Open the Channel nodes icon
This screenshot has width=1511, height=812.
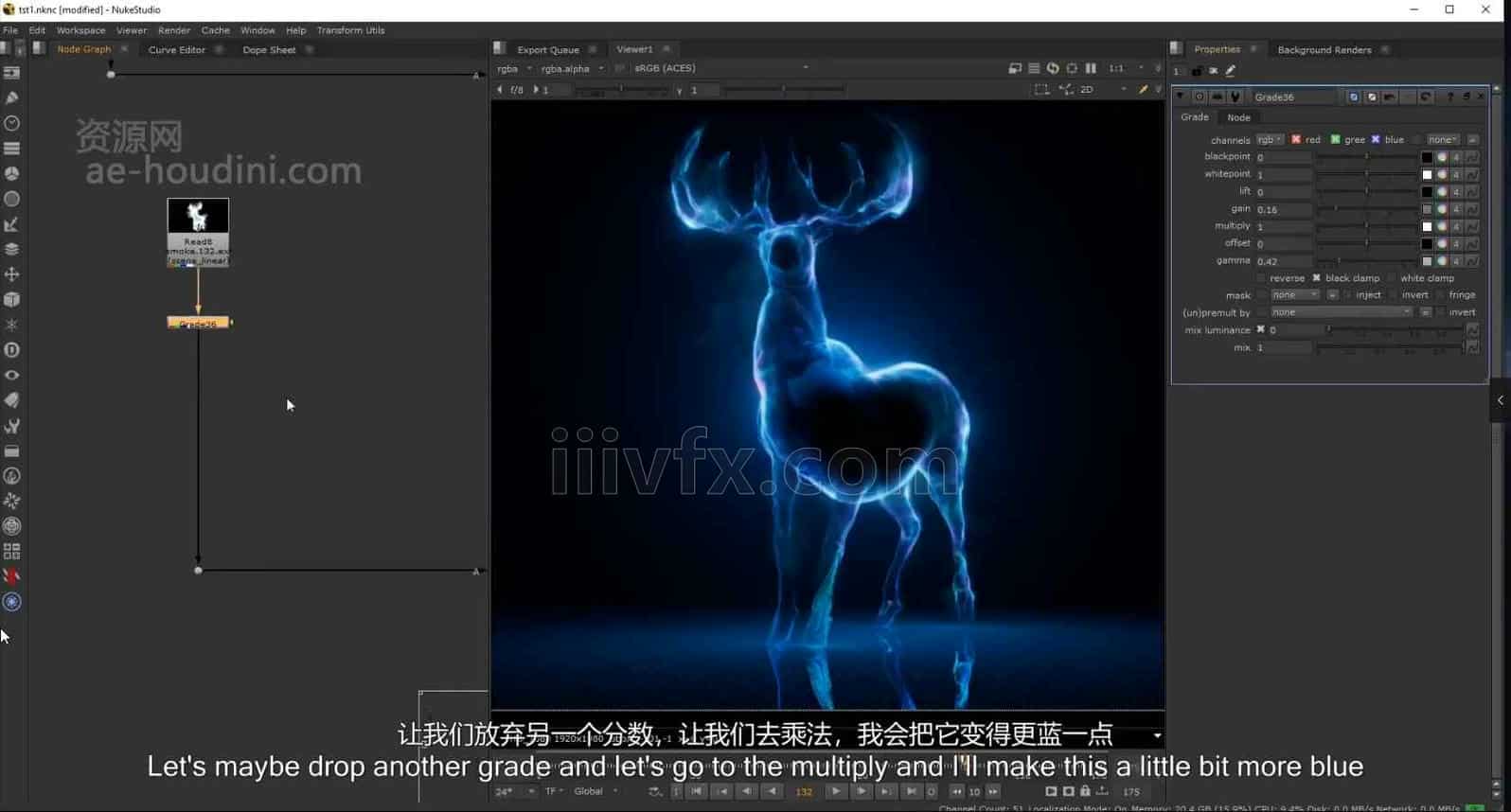(11, 148)
